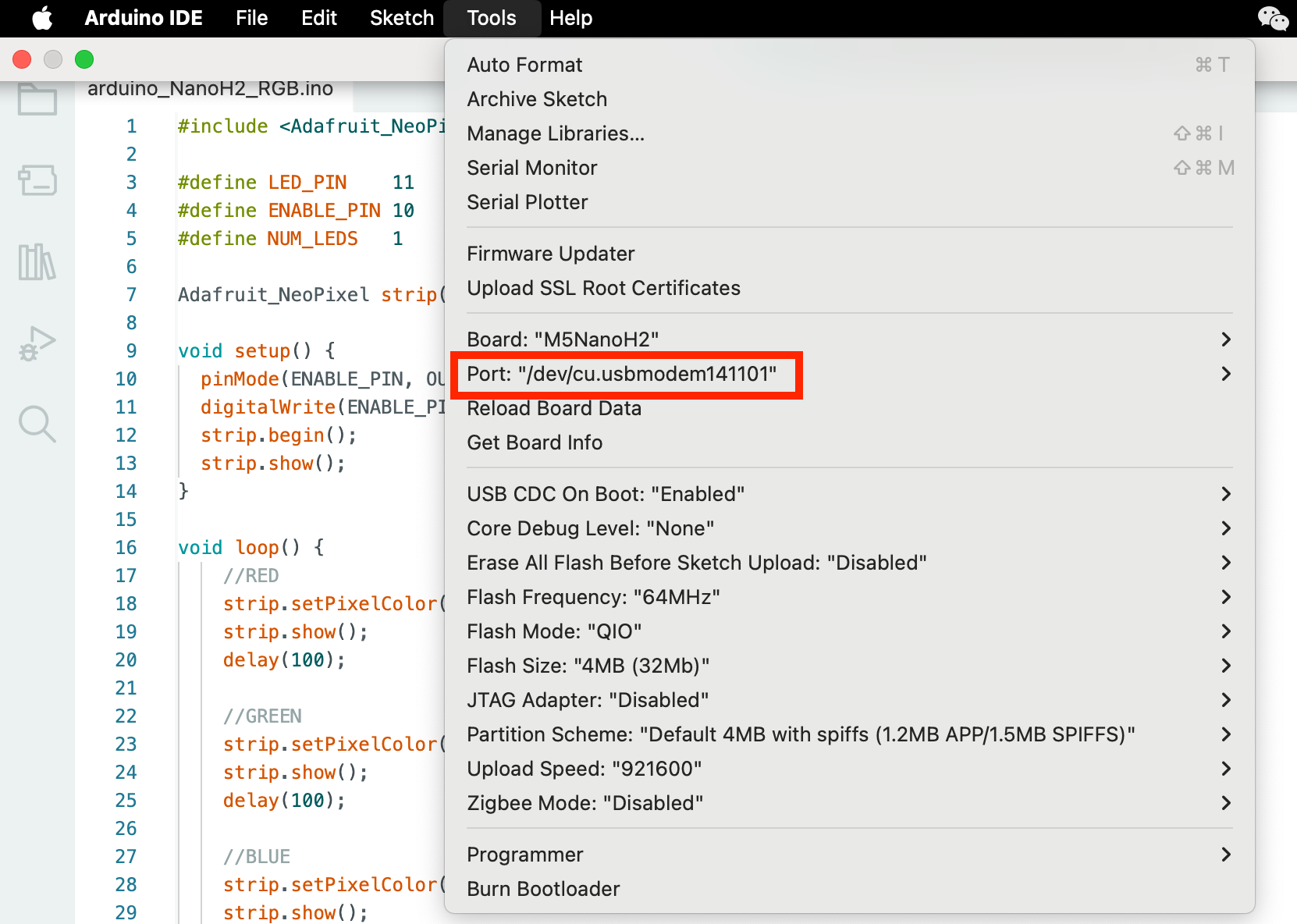Open the Debug sidebar icon

pos(37,343)
